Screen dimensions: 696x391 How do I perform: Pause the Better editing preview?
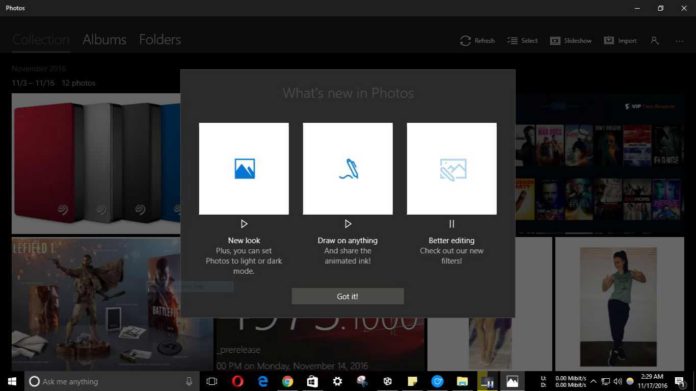tap(451, 224)
